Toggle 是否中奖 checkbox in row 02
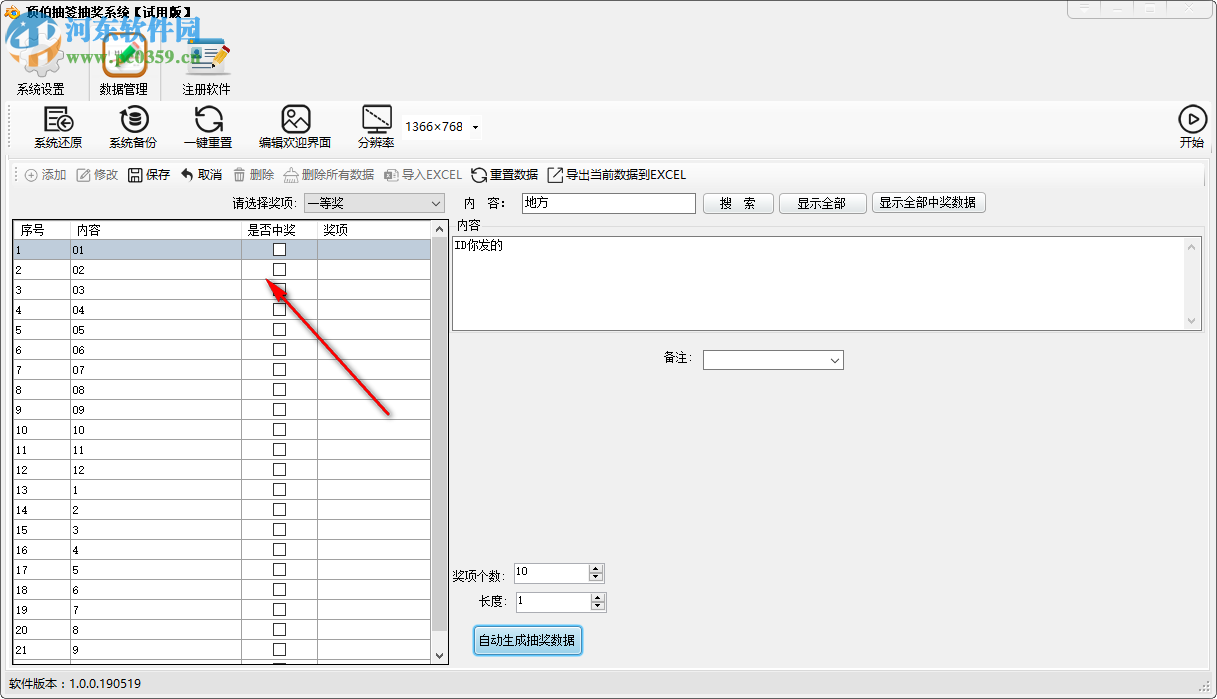 279,270
